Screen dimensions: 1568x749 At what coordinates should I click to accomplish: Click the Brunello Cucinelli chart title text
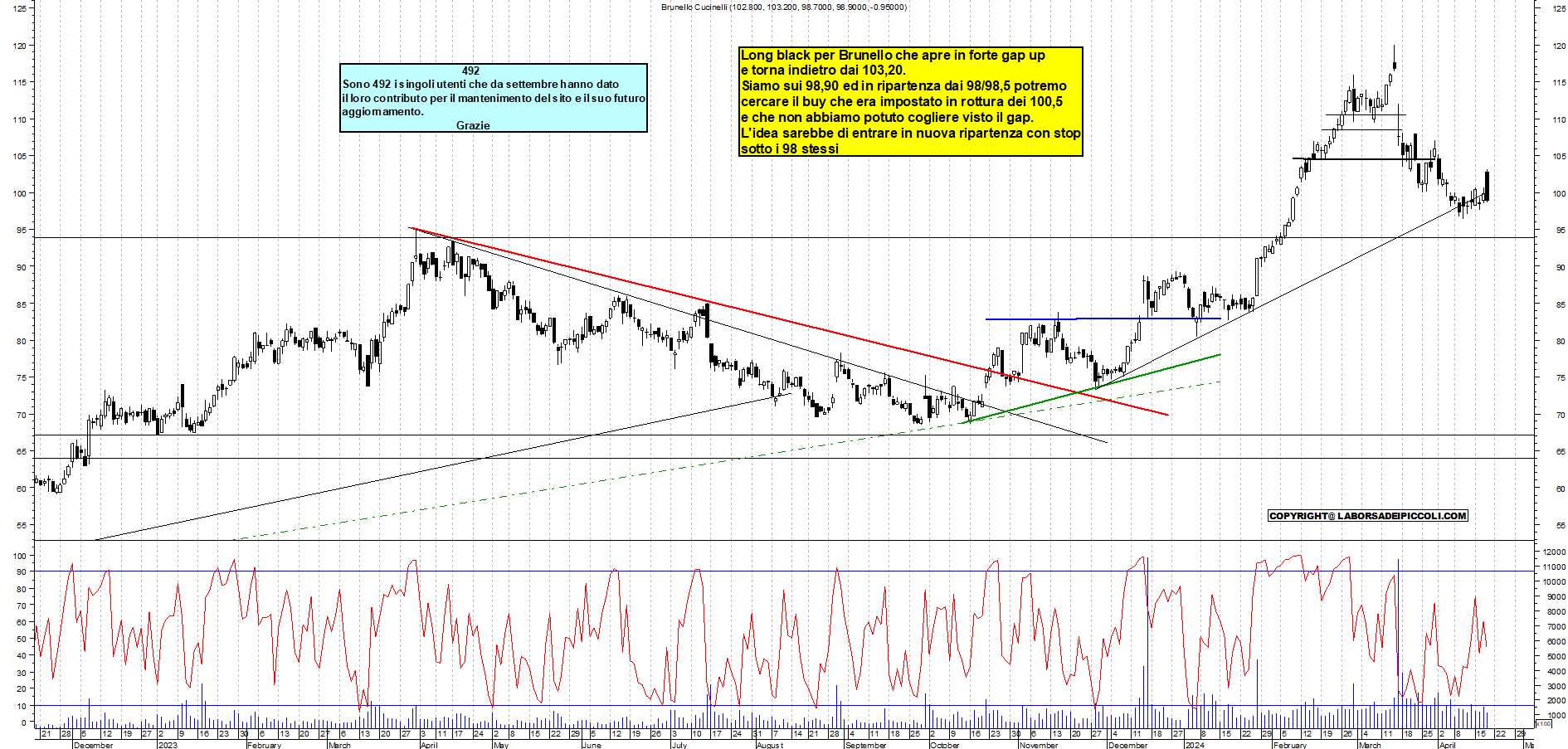point(784,7)
